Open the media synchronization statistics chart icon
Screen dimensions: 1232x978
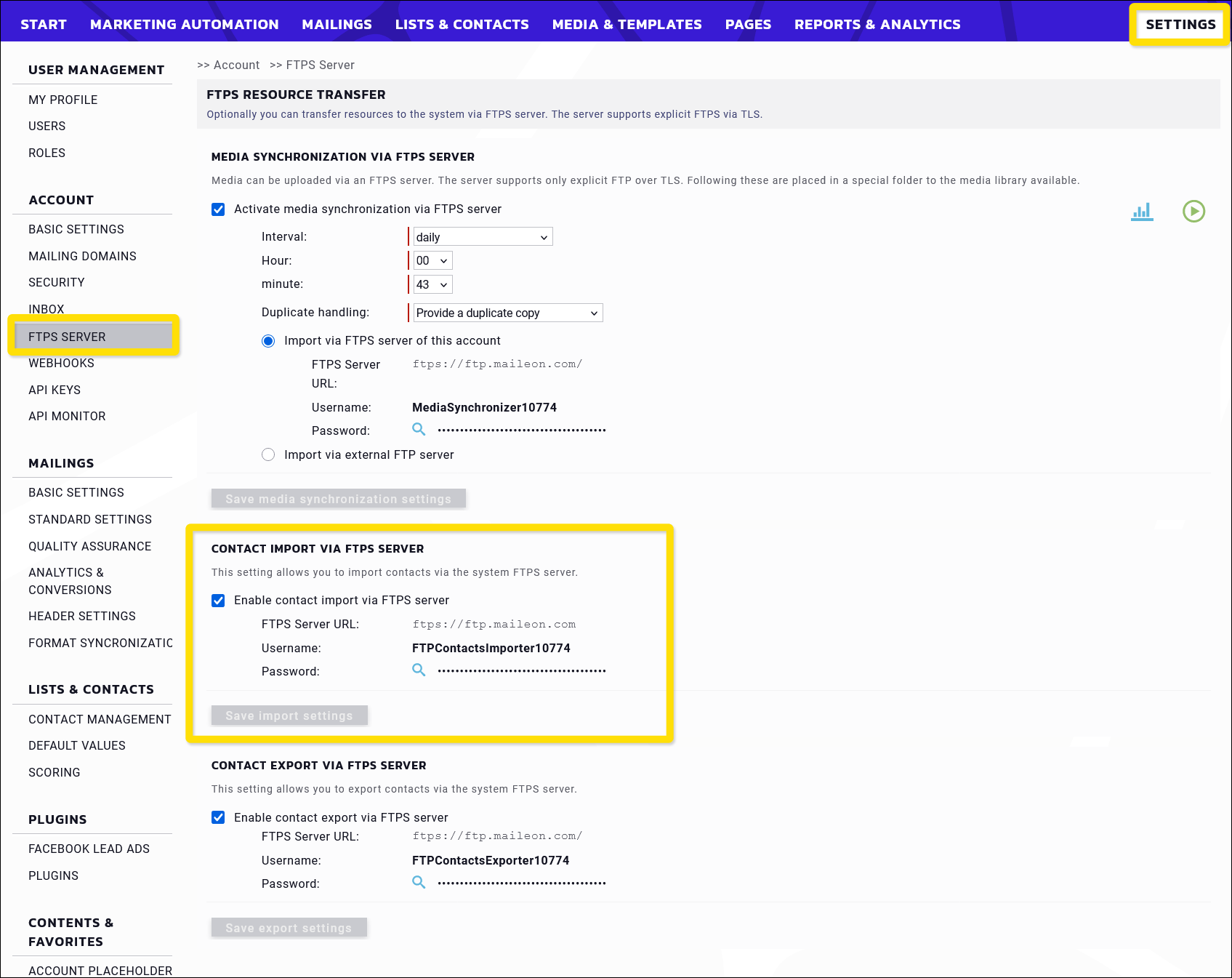point(1142,212)
